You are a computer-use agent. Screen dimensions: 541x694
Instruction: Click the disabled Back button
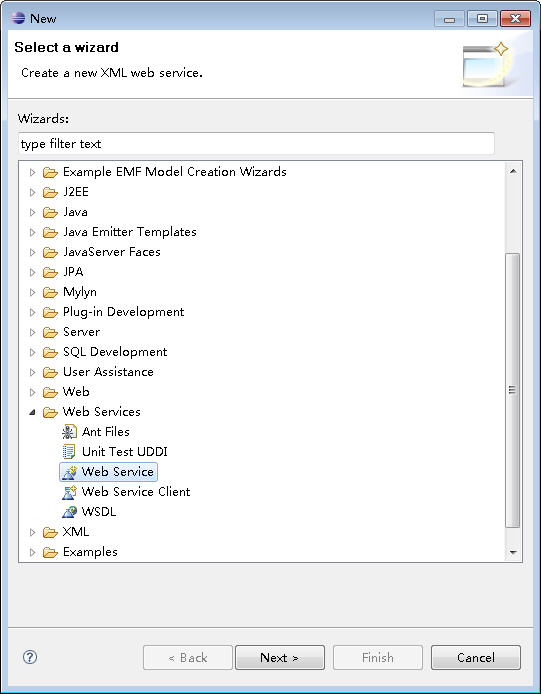click(x=188, y=657)
